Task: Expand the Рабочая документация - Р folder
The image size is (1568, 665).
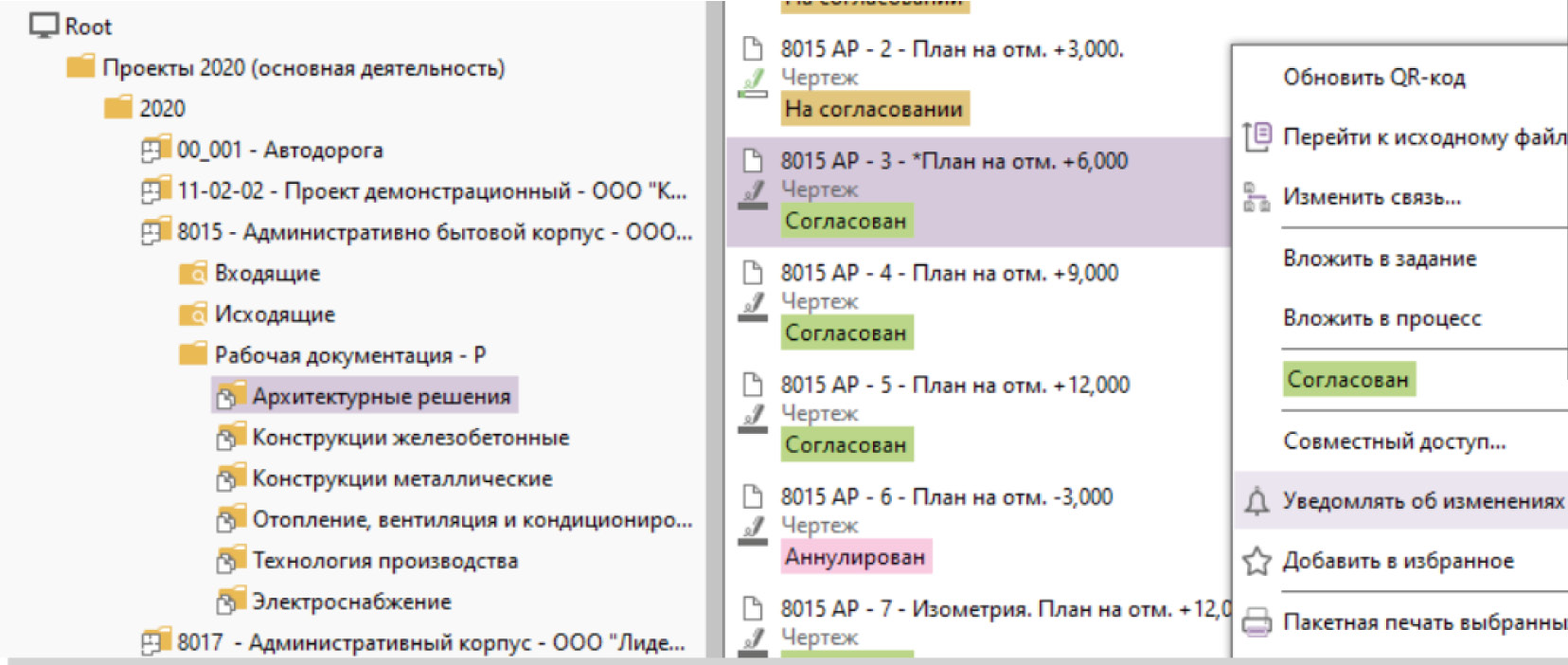Action: click(x=349, y=355)
